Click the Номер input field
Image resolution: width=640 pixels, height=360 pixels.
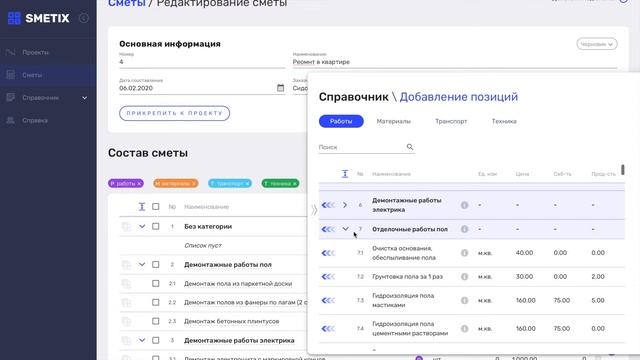pos(202,62)
